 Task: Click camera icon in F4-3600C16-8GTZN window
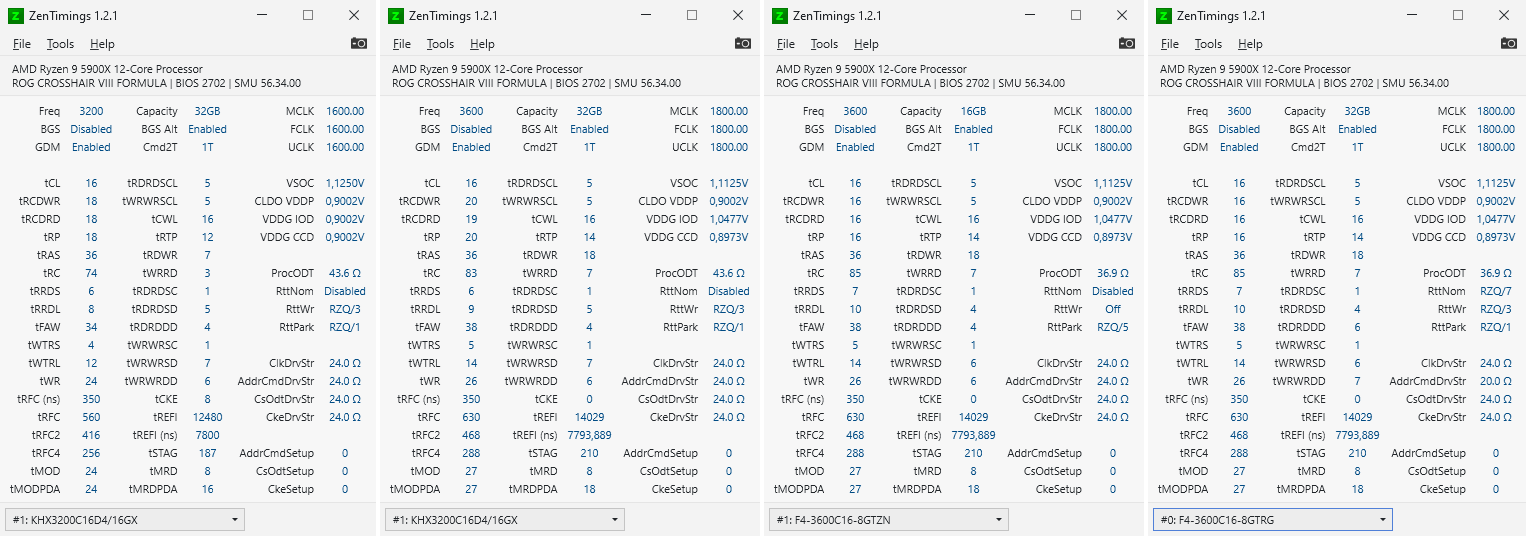click(1127, 43)
